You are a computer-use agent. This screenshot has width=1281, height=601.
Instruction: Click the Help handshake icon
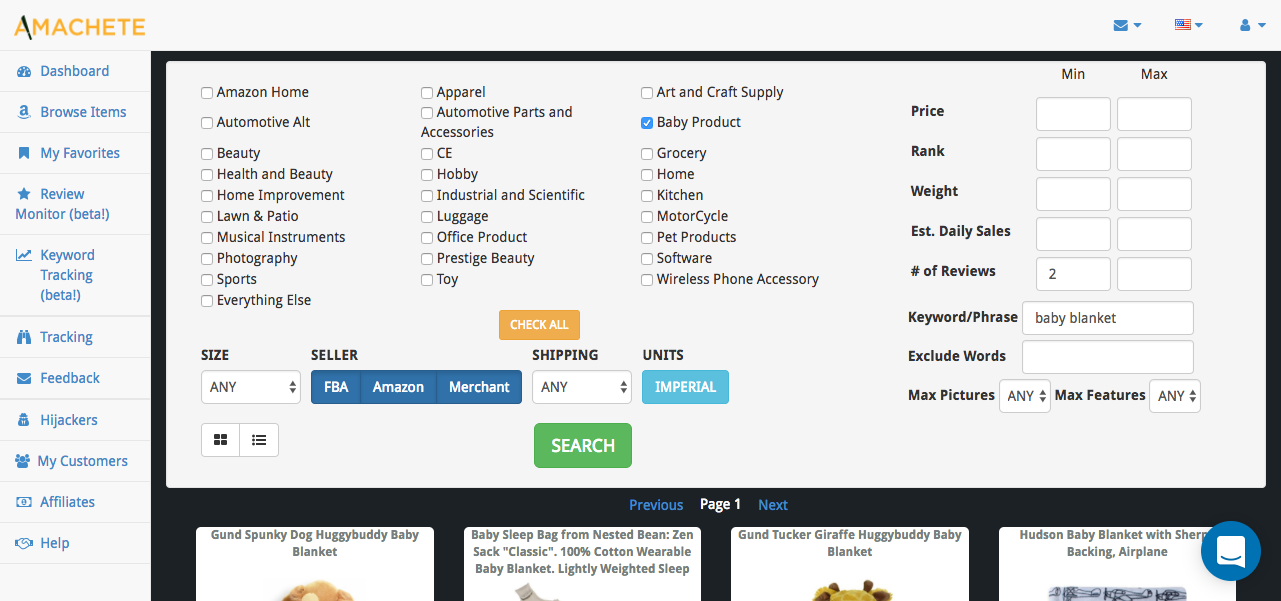(x=24, y=543)
